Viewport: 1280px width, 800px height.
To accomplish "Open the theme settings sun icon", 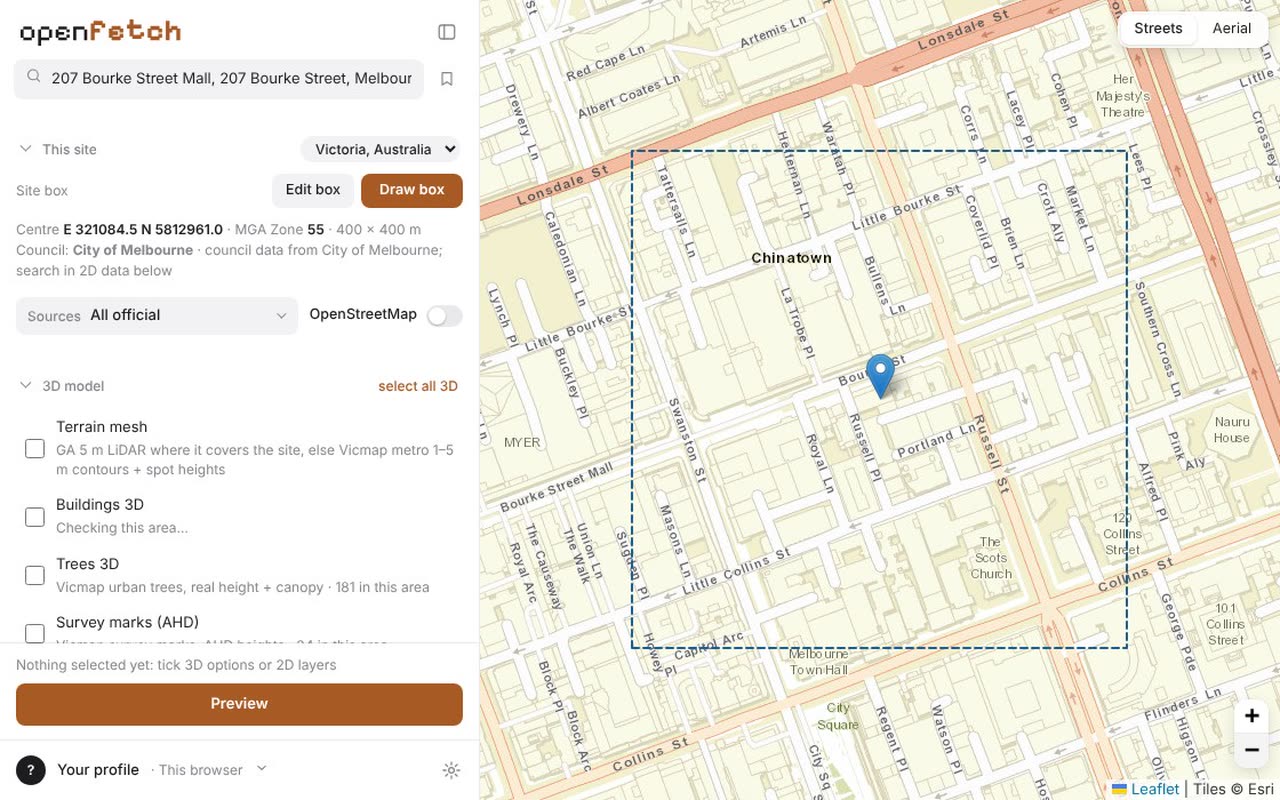I will pyautogui.click(x=451, y=770).
